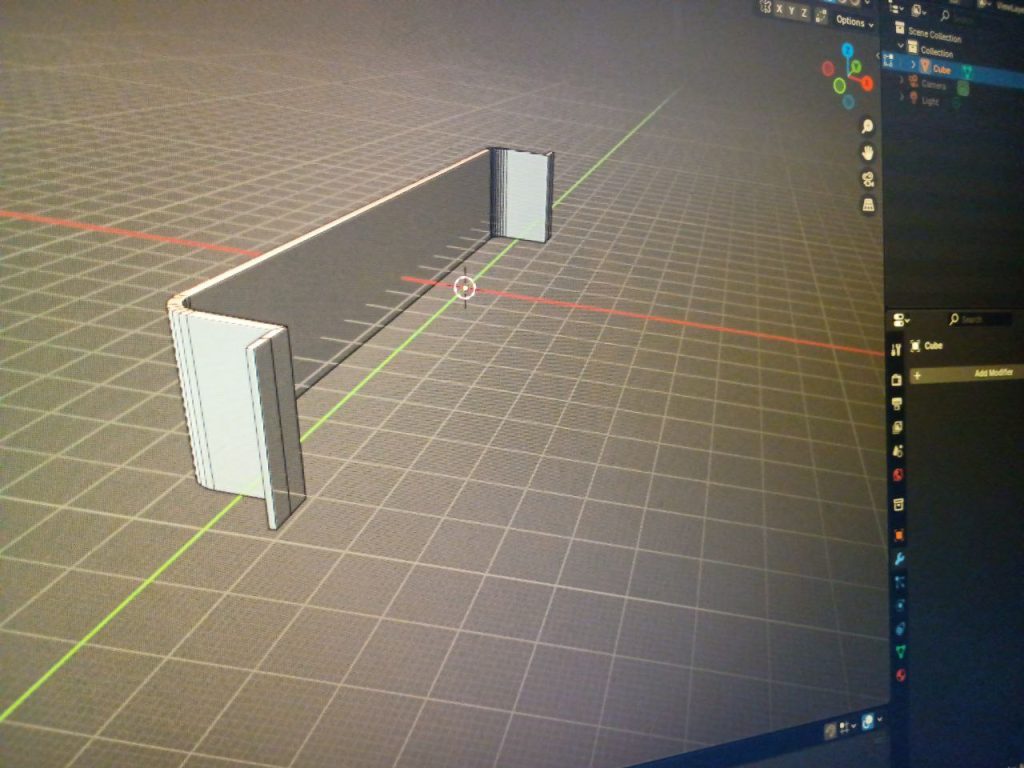
Task: Open the Collection properties tab icon
Action: pos(899,504)
